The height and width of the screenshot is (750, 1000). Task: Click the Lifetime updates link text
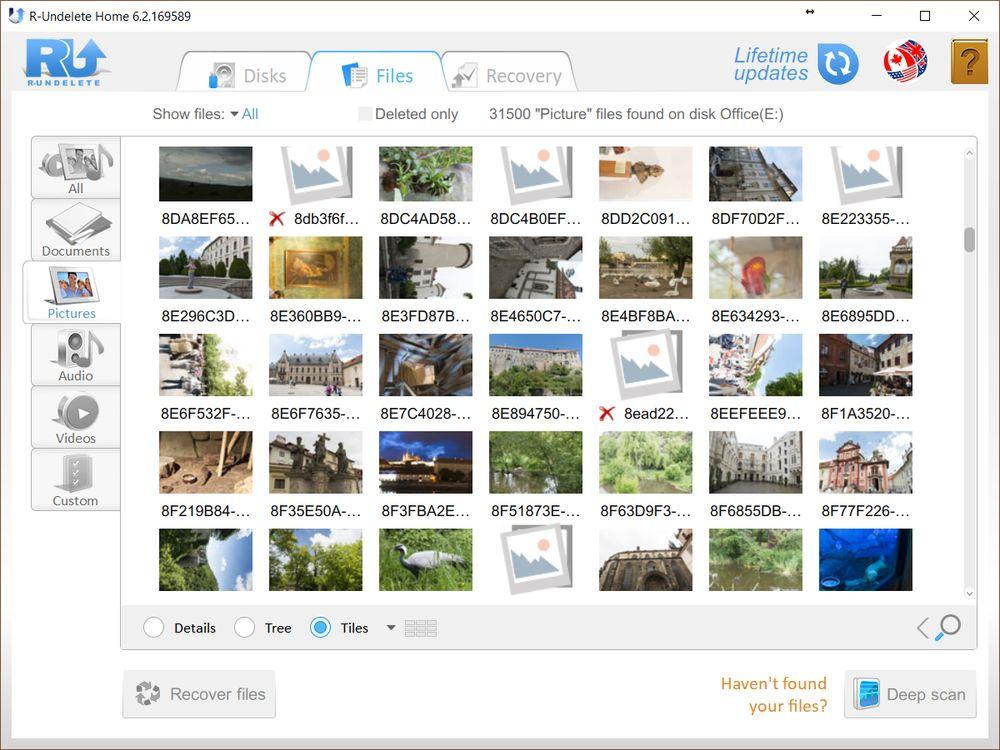coord(771,64)
